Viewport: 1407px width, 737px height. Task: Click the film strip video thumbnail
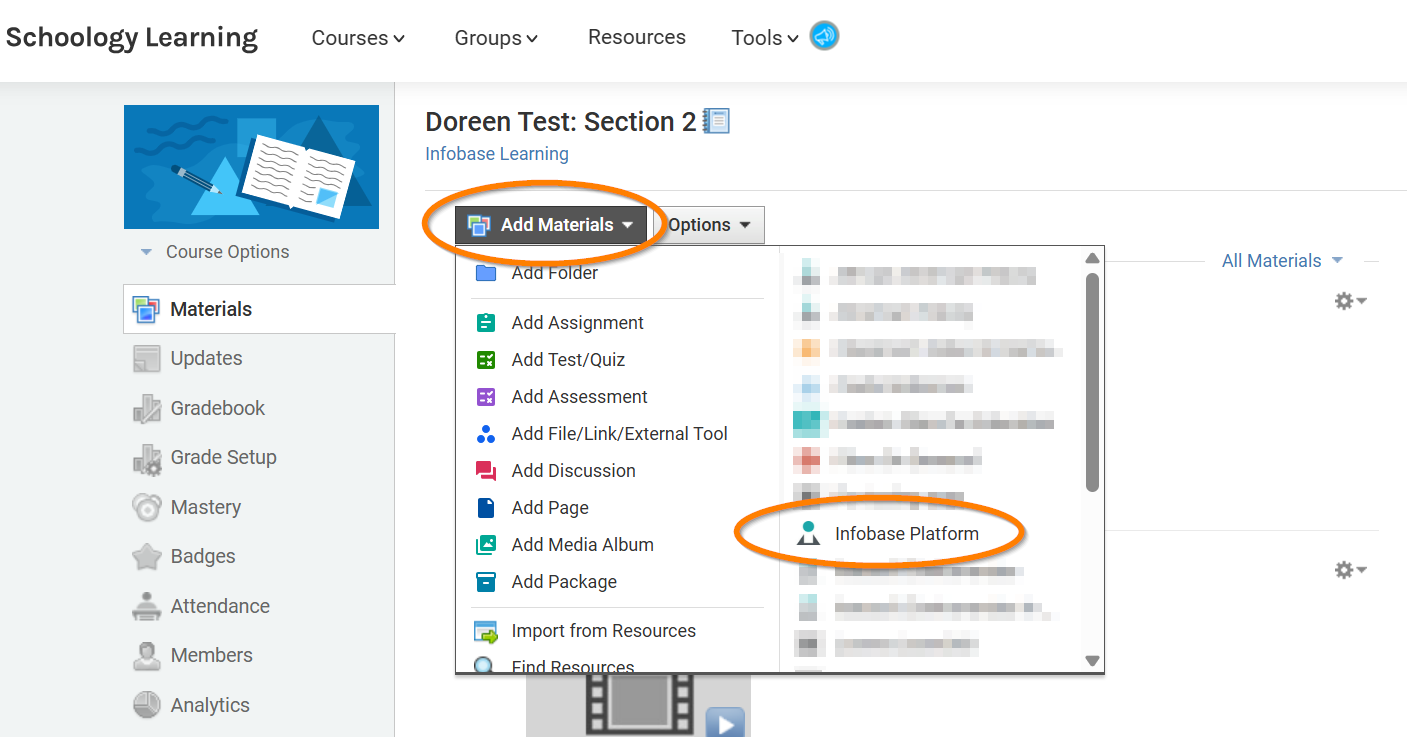tap(638, 704)
